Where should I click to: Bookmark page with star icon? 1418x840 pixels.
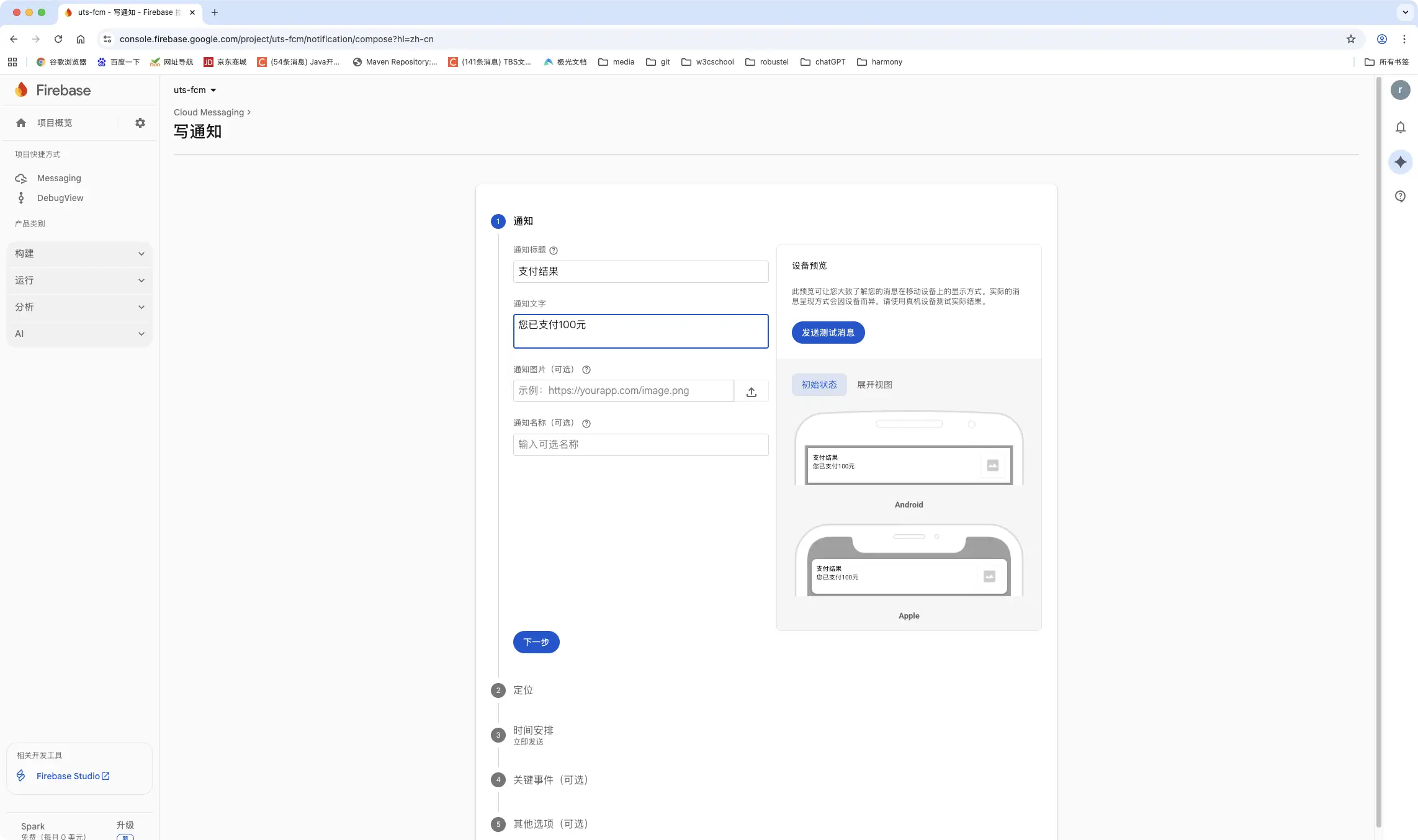pos(1350,39)
